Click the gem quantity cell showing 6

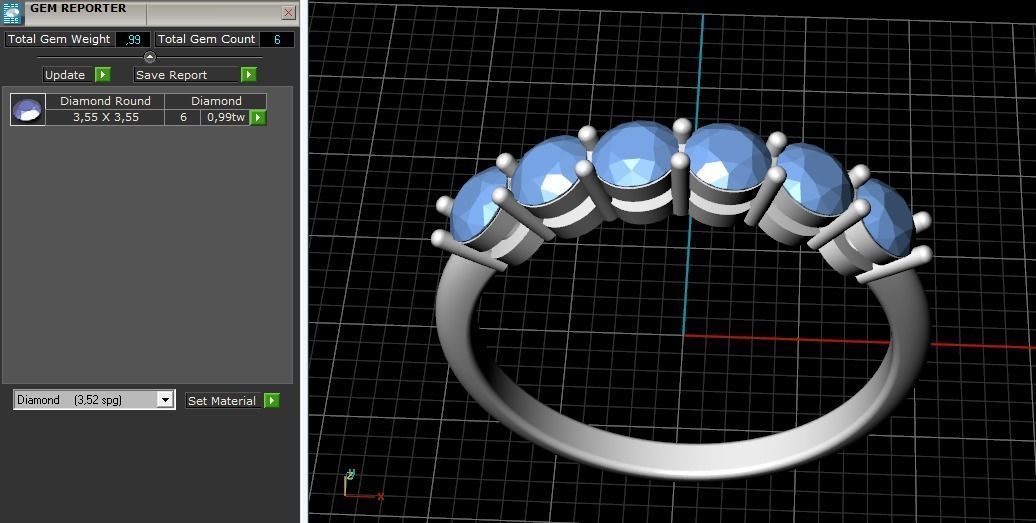pyautogui.click(x=183, y=118)
